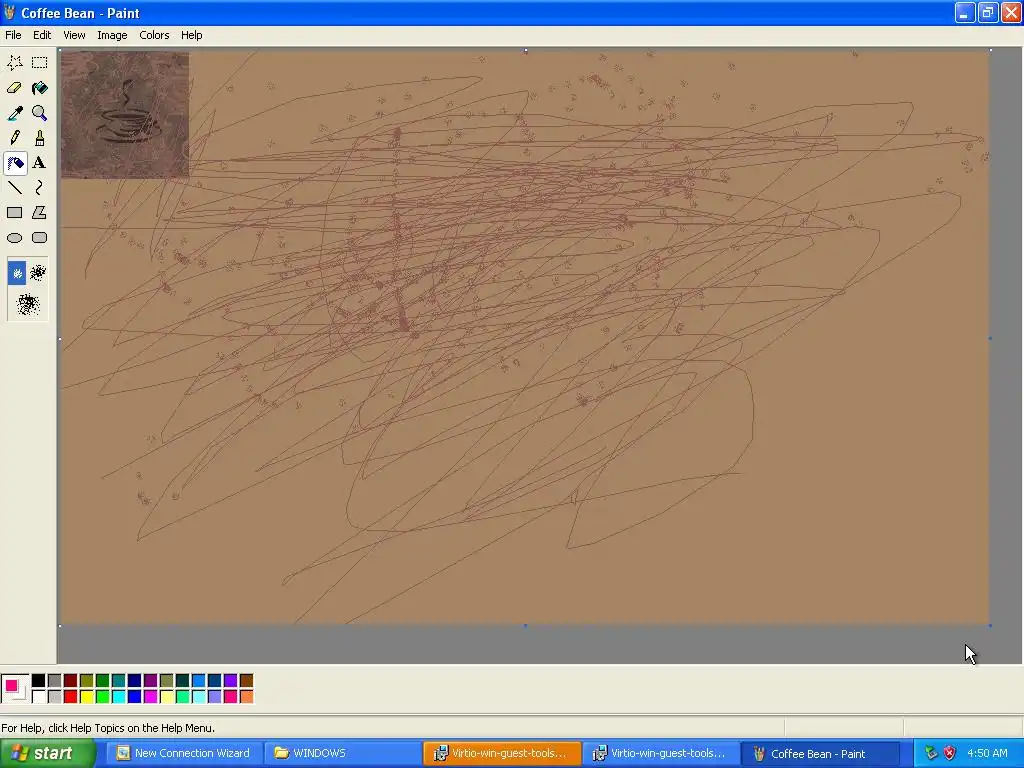Screen dimensions: 1024x768
Task: Open the Edit menu
Action: coord(42,35)
